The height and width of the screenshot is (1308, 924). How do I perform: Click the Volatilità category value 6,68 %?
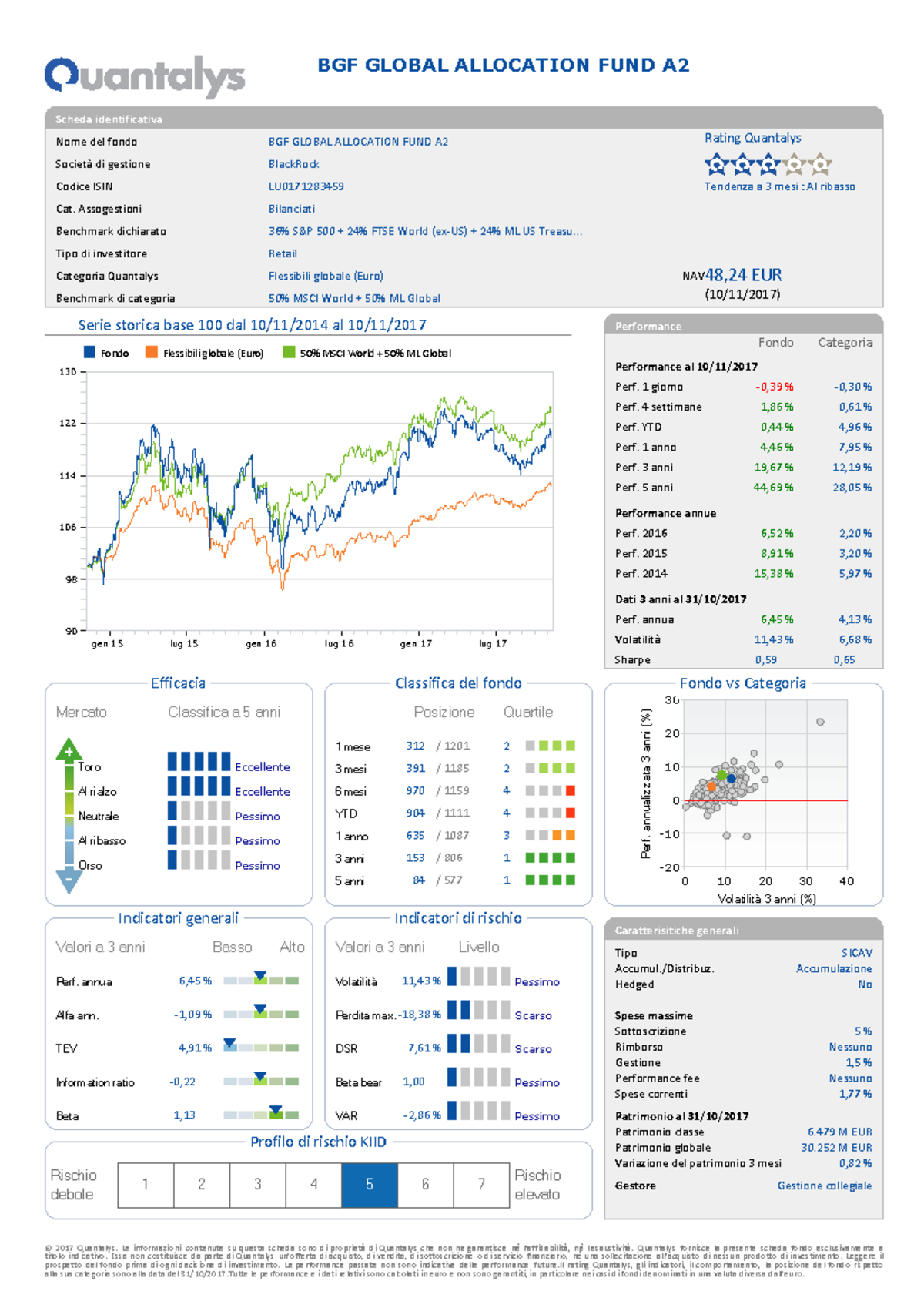855,640
